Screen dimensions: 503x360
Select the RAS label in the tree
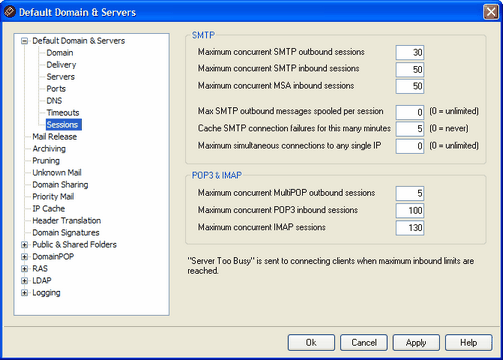click(x=40, y=269)
